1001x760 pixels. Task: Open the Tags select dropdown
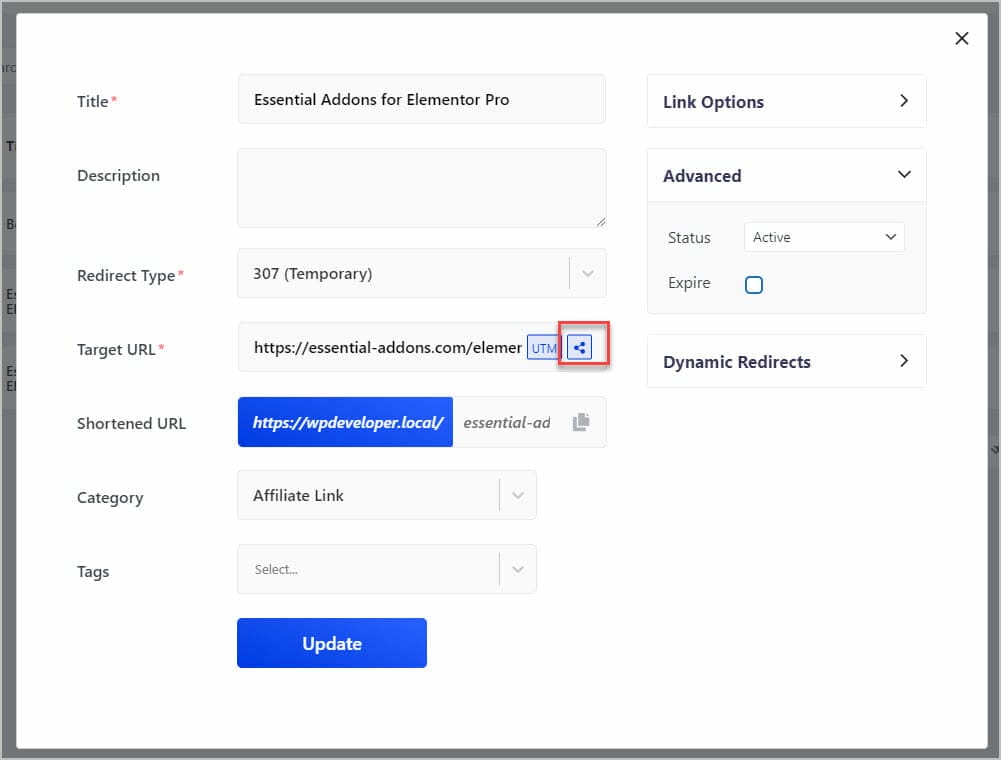[x=387, y=569]
